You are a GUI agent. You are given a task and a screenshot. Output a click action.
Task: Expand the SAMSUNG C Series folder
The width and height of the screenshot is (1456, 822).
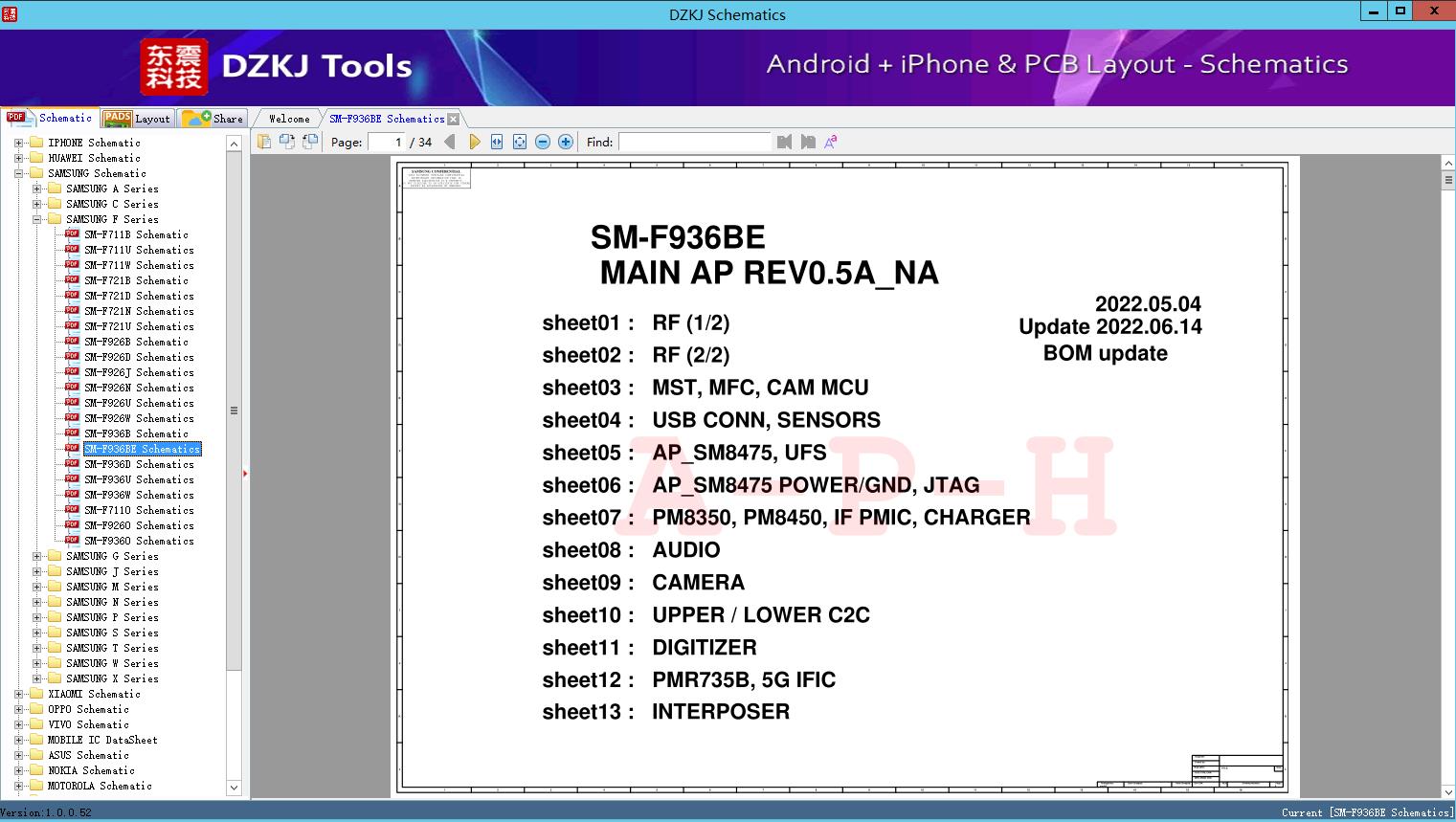[36, 204]
